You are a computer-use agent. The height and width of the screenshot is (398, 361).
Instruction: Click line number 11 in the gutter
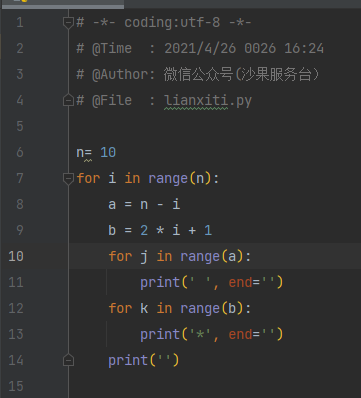pos(16,282)
